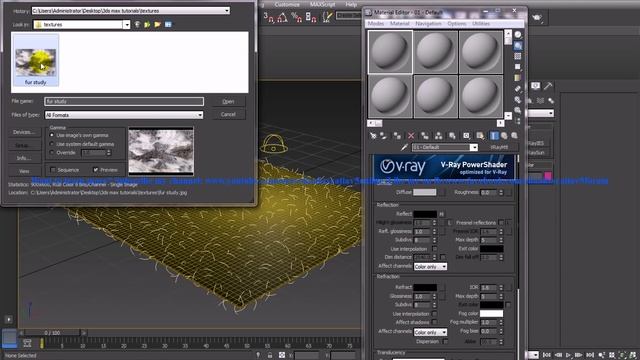Open the Utilities menu in Material Editor
The image size is (640, 360).
click(481, 24)
